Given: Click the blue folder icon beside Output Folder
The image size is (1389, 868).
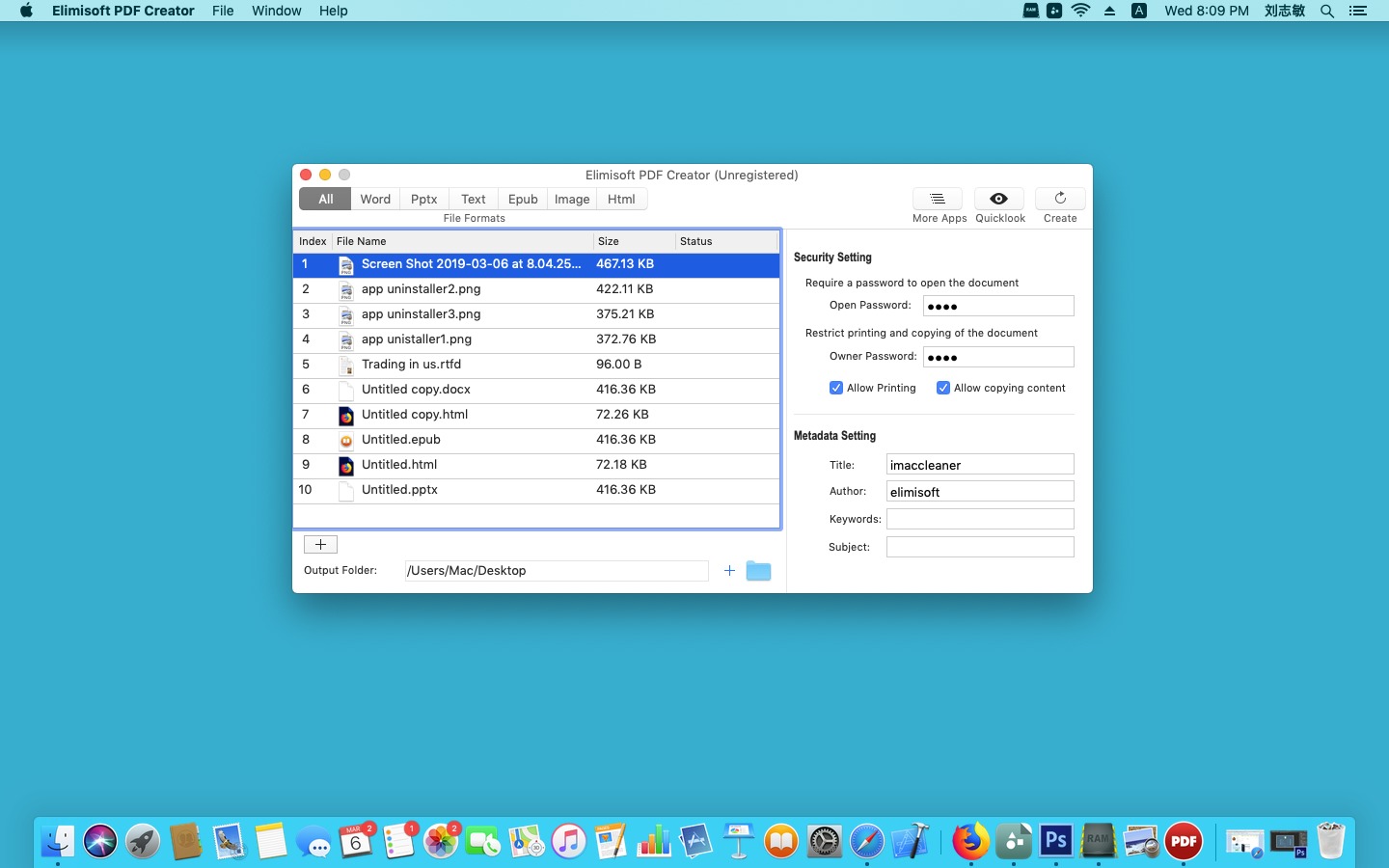Looking at the screenshot, I should (758, 571).
